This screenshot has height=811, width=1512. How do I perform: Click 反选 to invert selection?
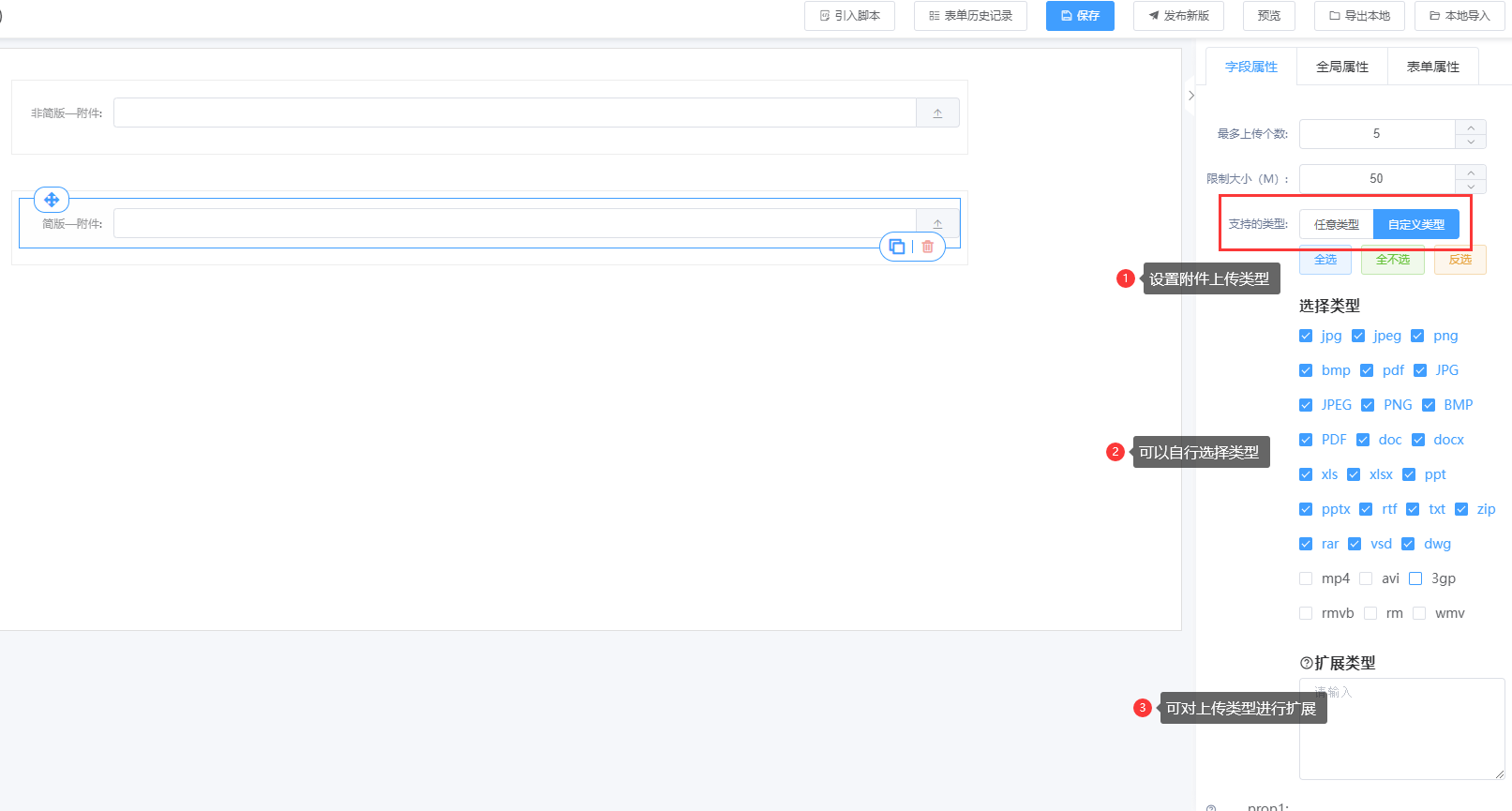[1460, 260]
